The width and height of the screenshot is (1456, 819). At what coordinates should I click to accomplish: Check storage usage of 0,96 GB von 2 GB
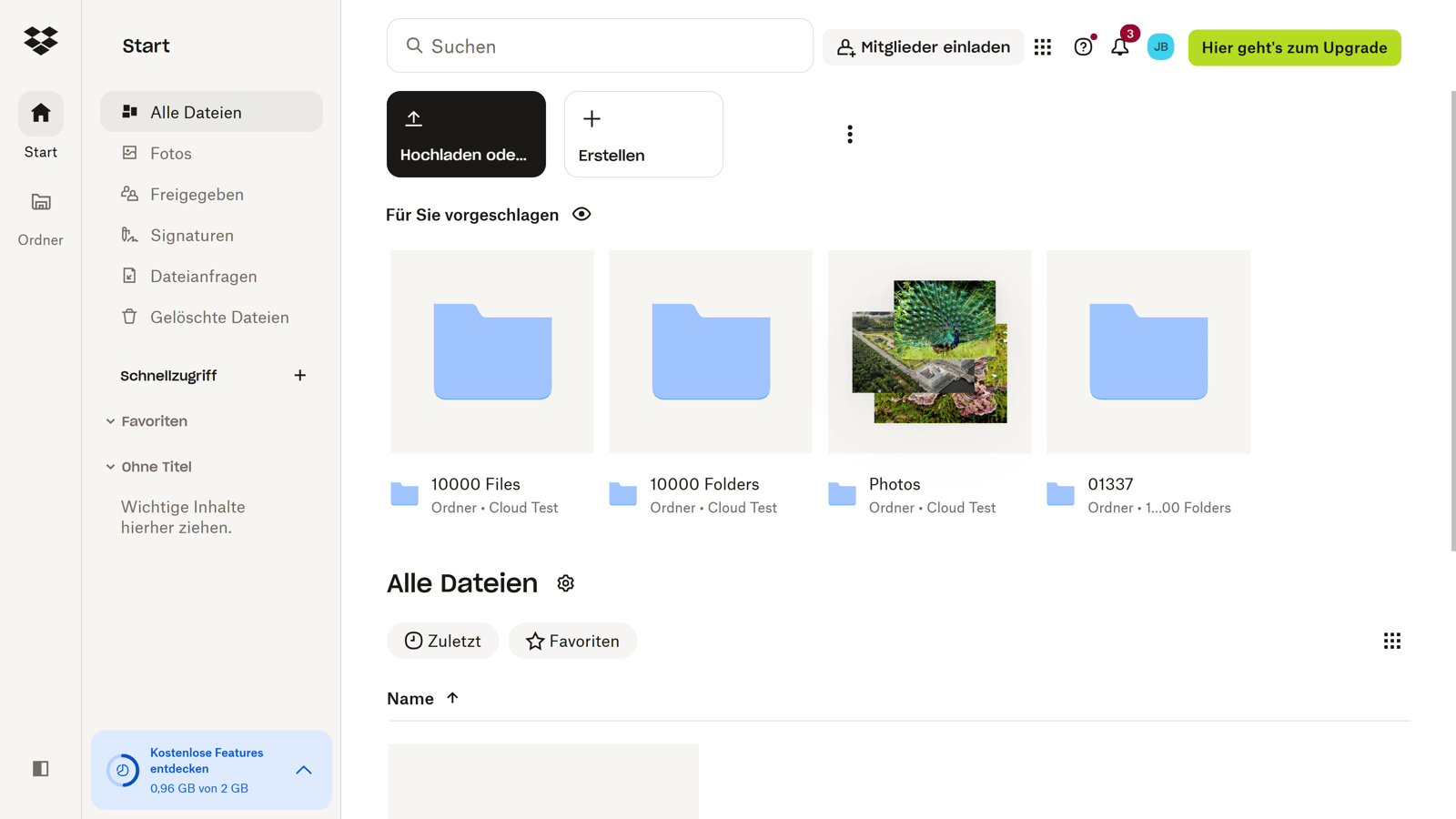point(198,788)
